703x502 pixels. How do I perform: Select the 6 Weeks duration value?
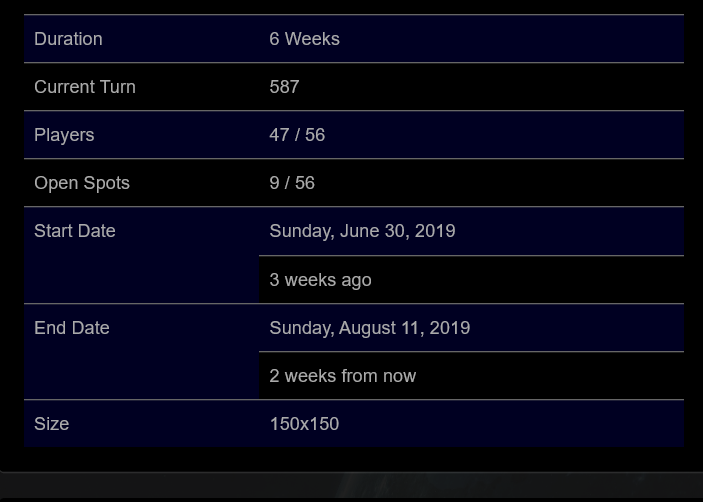click(x=304, y=39)
